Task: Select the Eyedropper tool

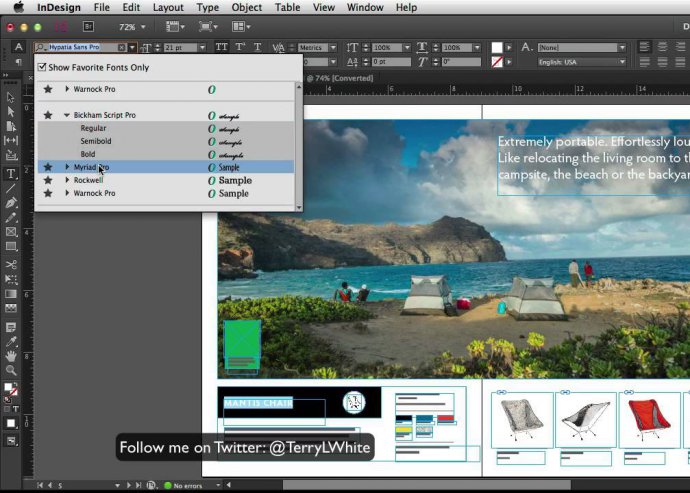Action: 11,342
